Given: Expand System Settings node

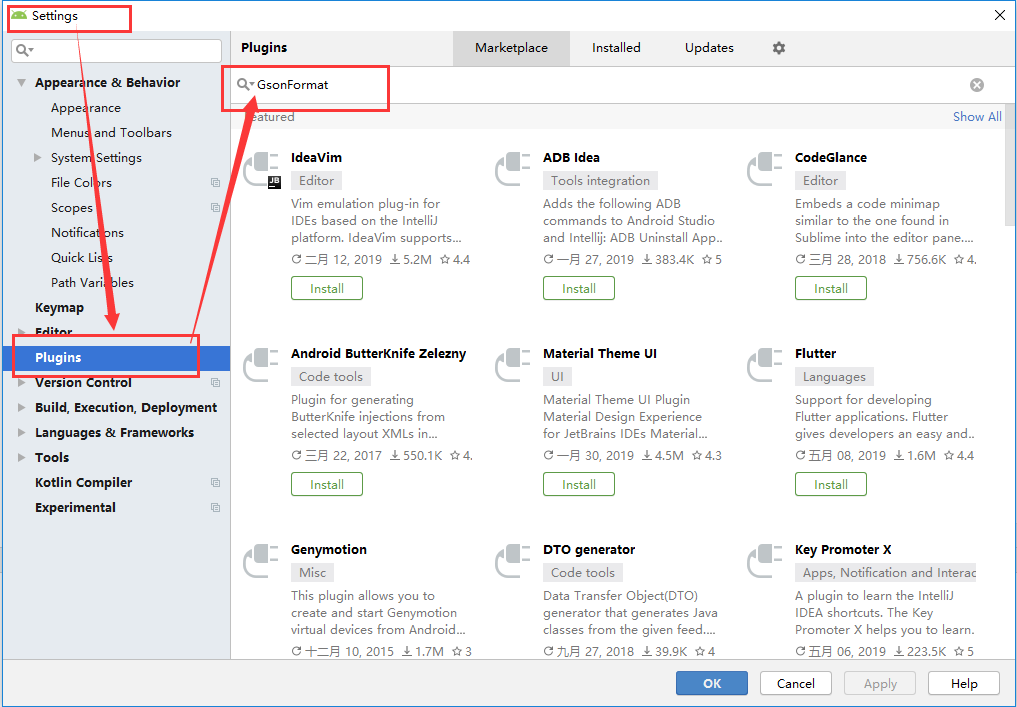Looking at the screenshot, I should point(38,158).
